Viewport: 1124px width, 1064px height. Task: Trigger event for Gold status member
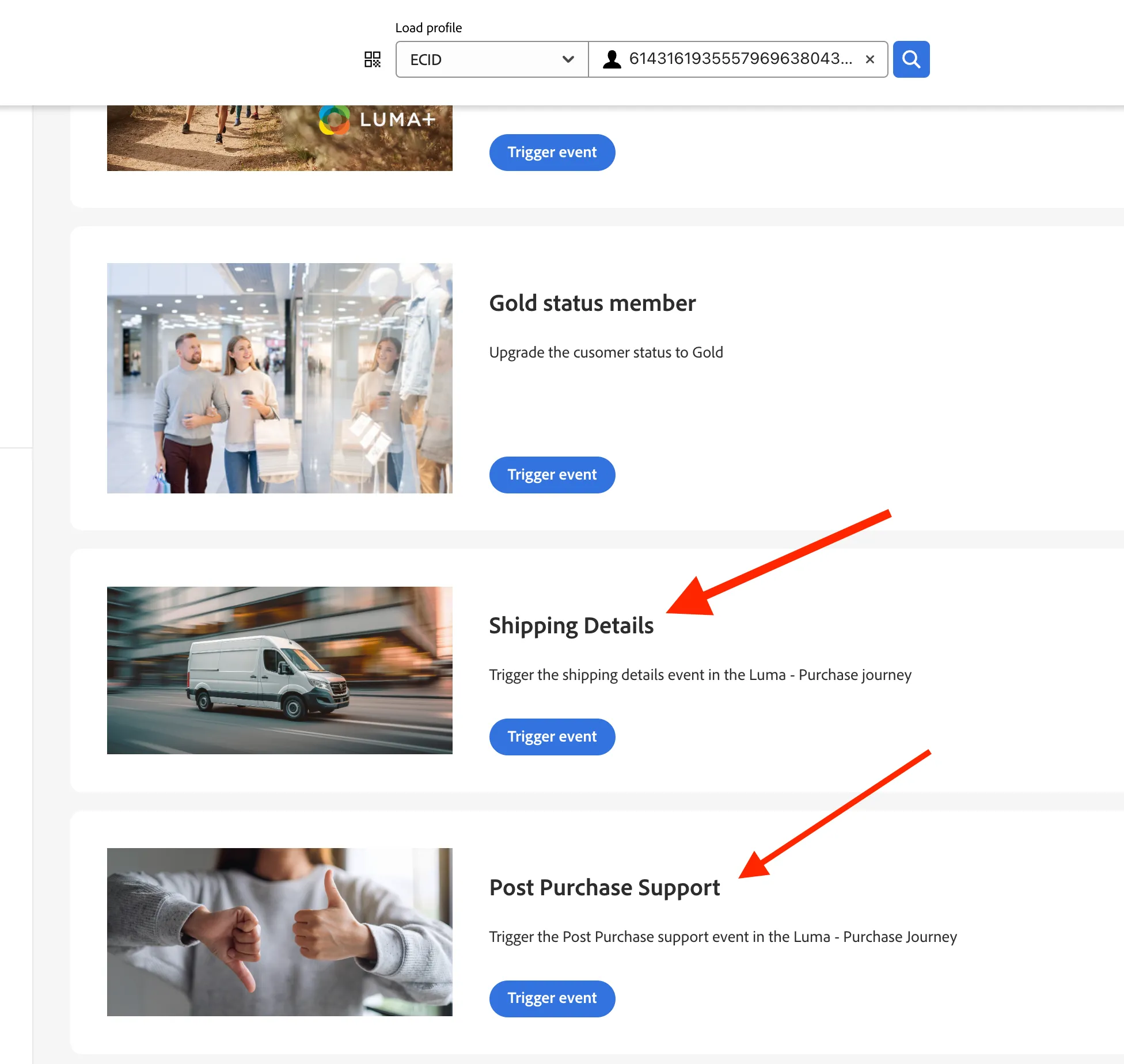point(552,475)
